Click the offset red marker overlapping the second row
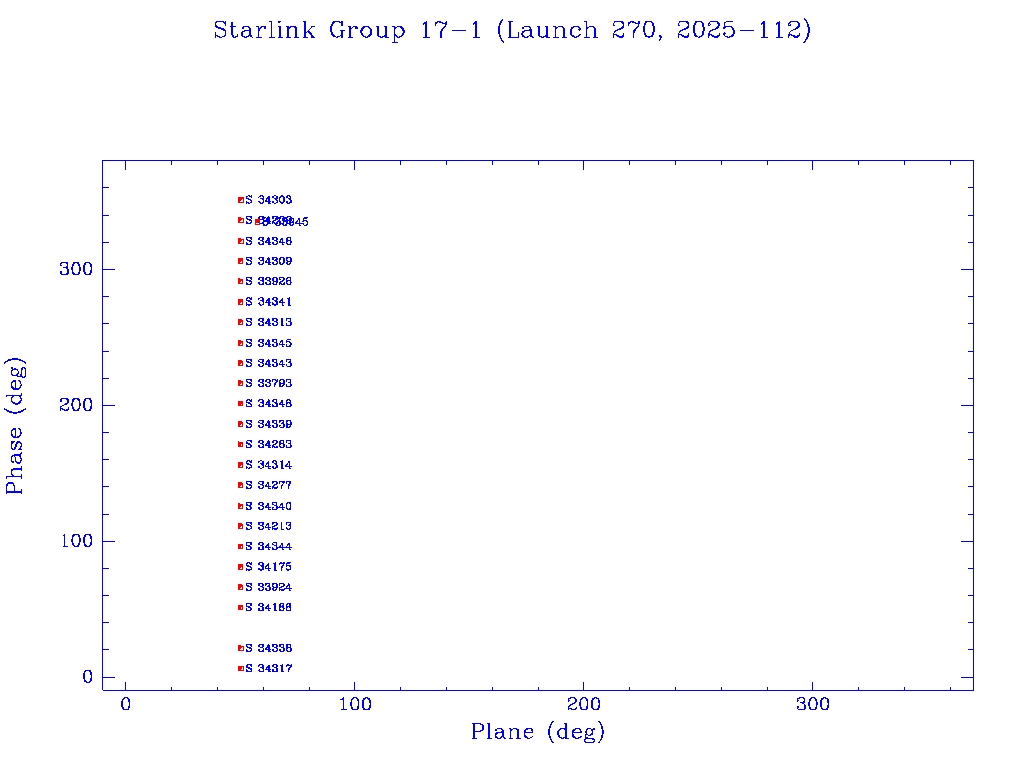 tap(258, 222)
